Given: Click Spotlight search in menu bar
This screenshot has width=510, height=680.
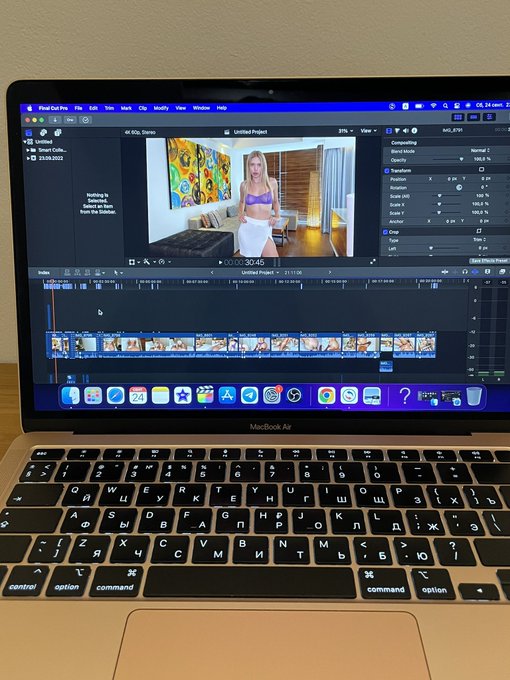Looking at the screenshot, I should click(x=445, y=106).
